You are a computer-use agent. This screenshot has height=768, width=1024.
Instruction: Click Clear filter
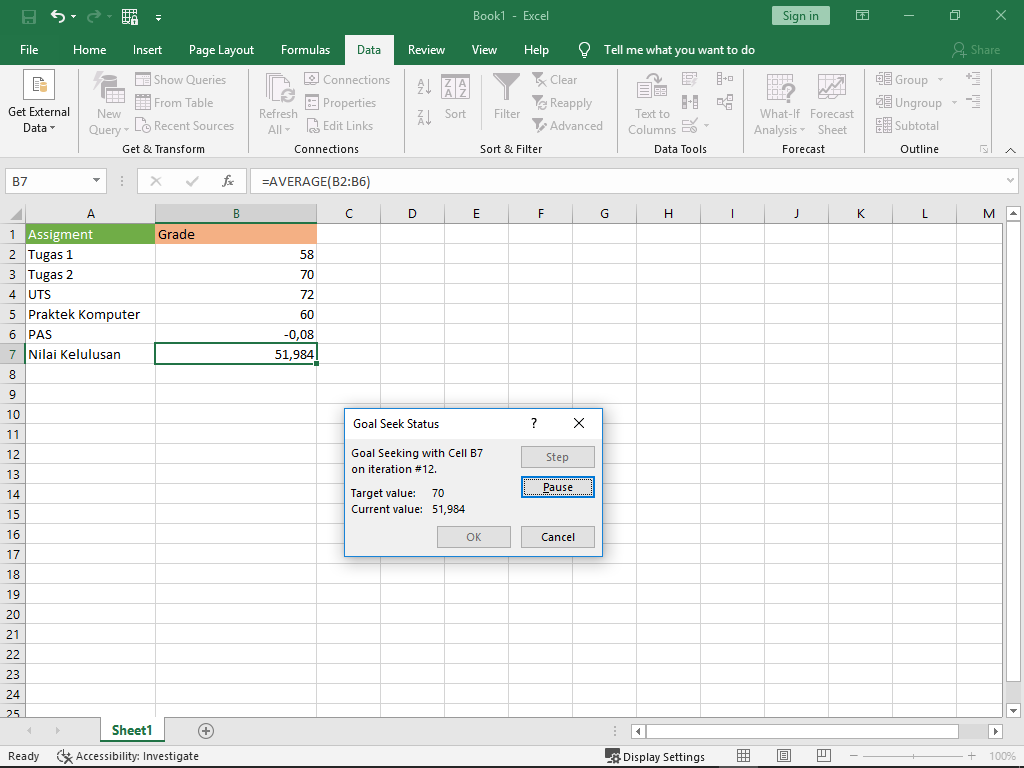[x=554, y=80]
